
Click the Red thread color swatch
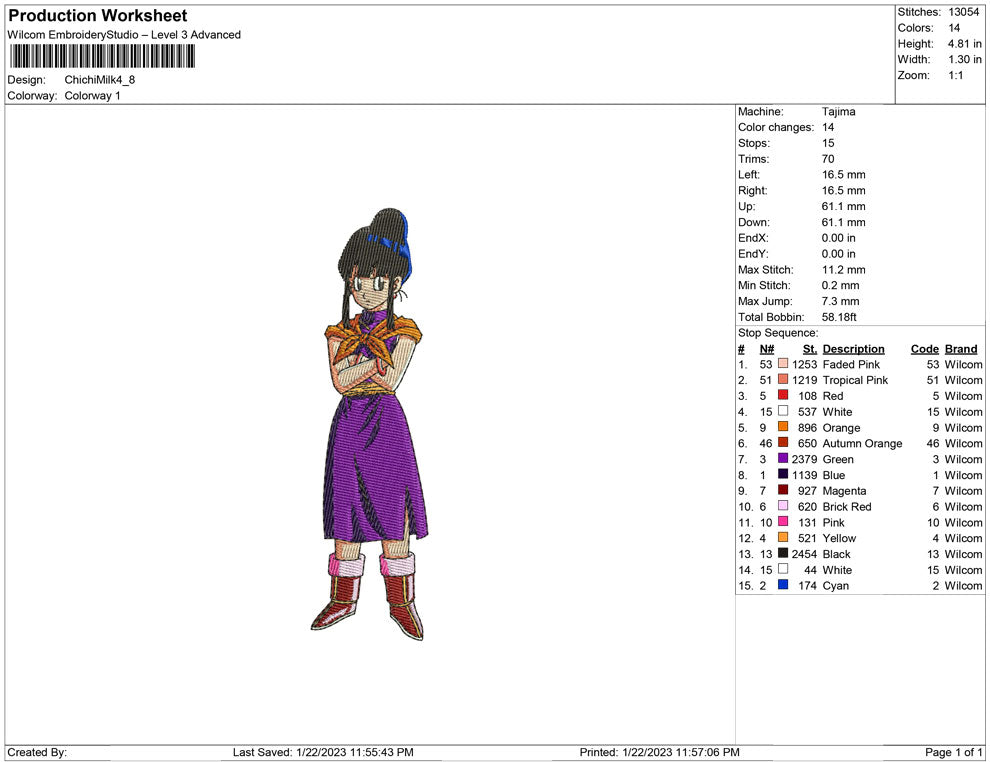click(783, 395)
